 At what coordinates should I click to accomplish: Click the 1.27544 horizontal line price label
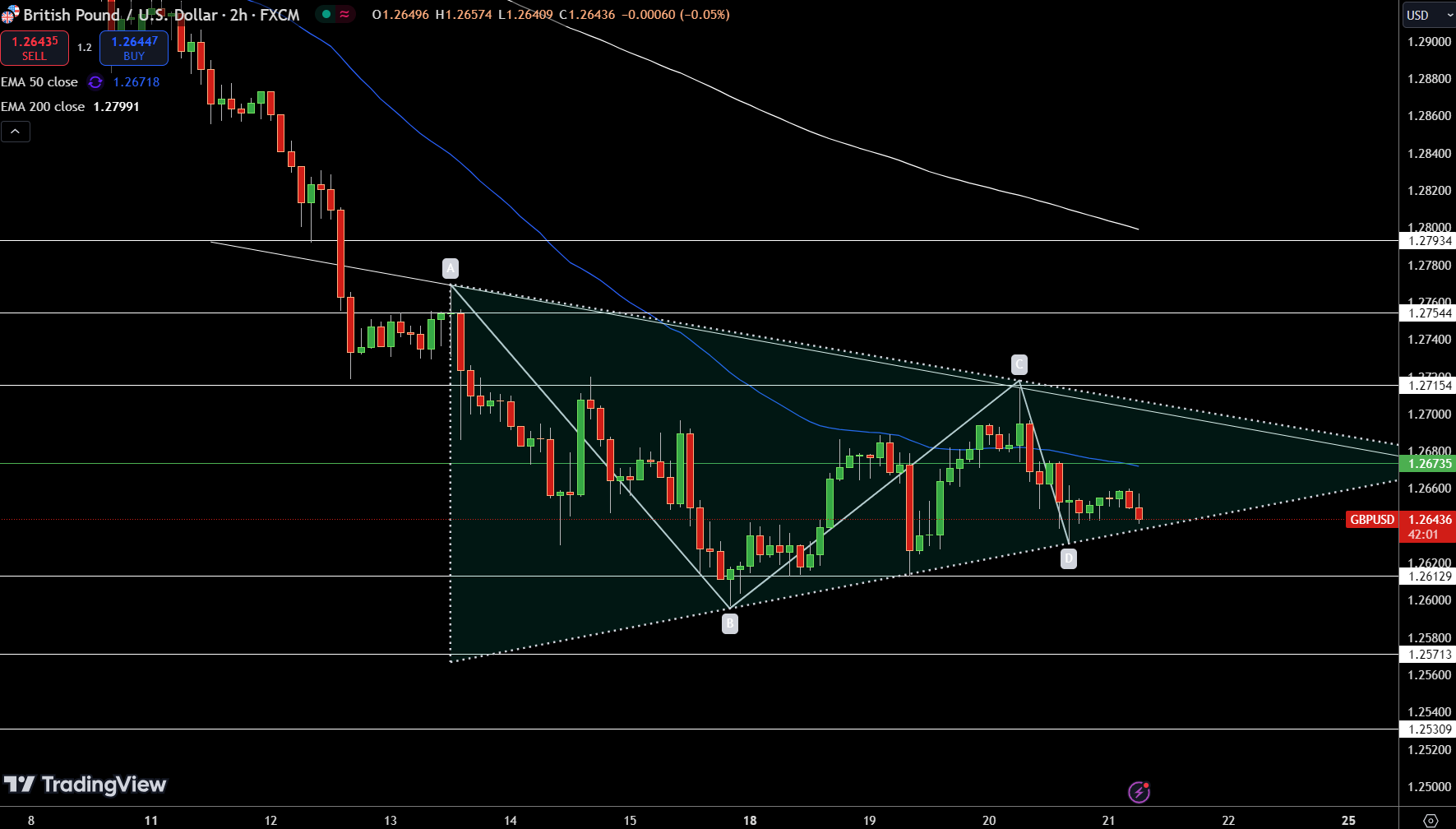pyautogui.click(x=1427, y=313)
